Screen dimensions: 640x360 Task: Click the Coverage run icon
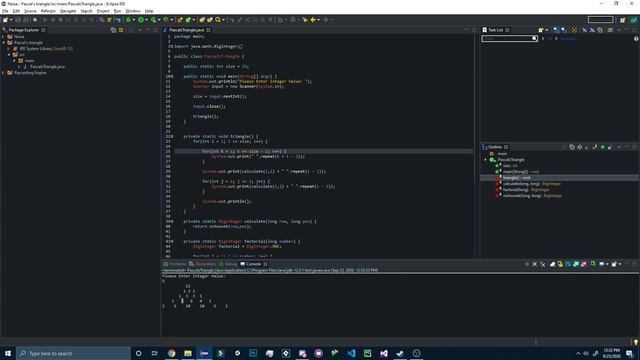pos(153,20)
